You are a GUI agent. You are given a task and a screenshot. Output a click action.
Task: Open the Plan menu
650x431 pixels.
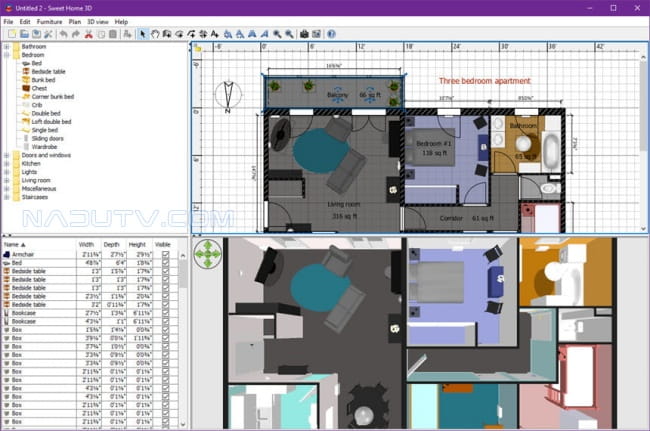click(x=75, y=22)
